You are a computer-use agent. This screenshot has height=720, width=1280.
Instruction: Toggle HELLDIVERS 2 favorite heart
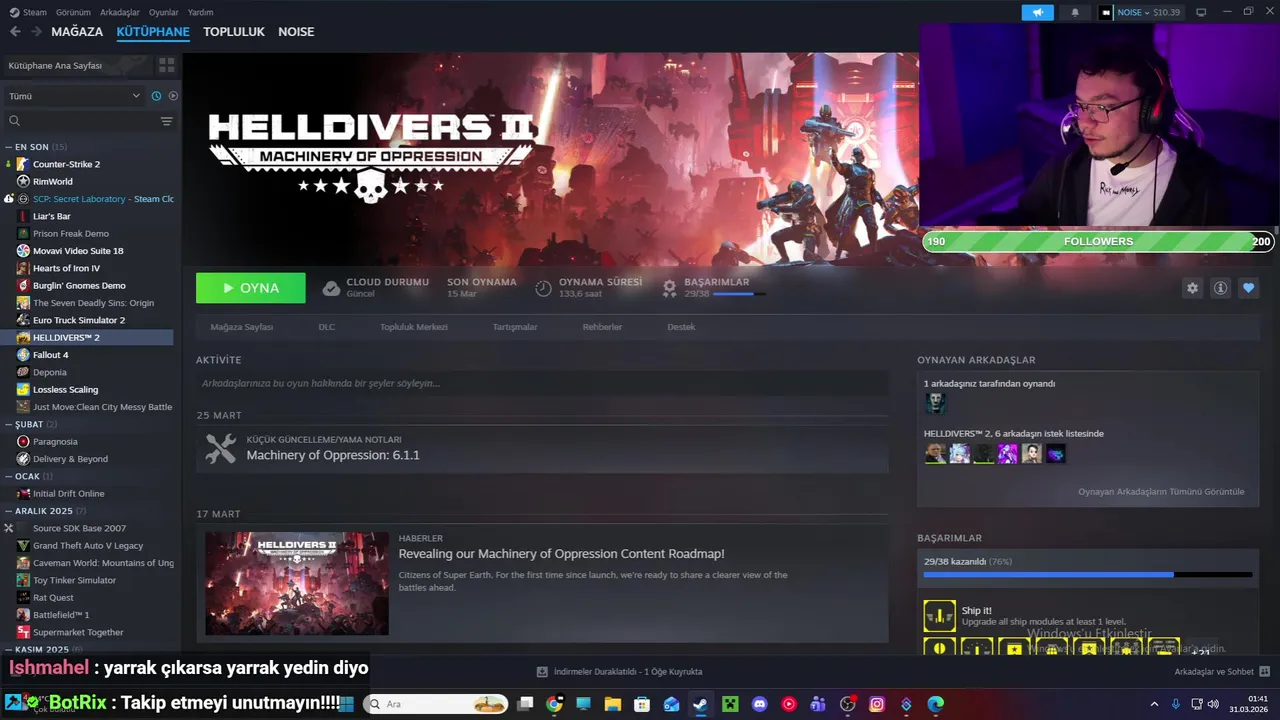click(1248, 288)
